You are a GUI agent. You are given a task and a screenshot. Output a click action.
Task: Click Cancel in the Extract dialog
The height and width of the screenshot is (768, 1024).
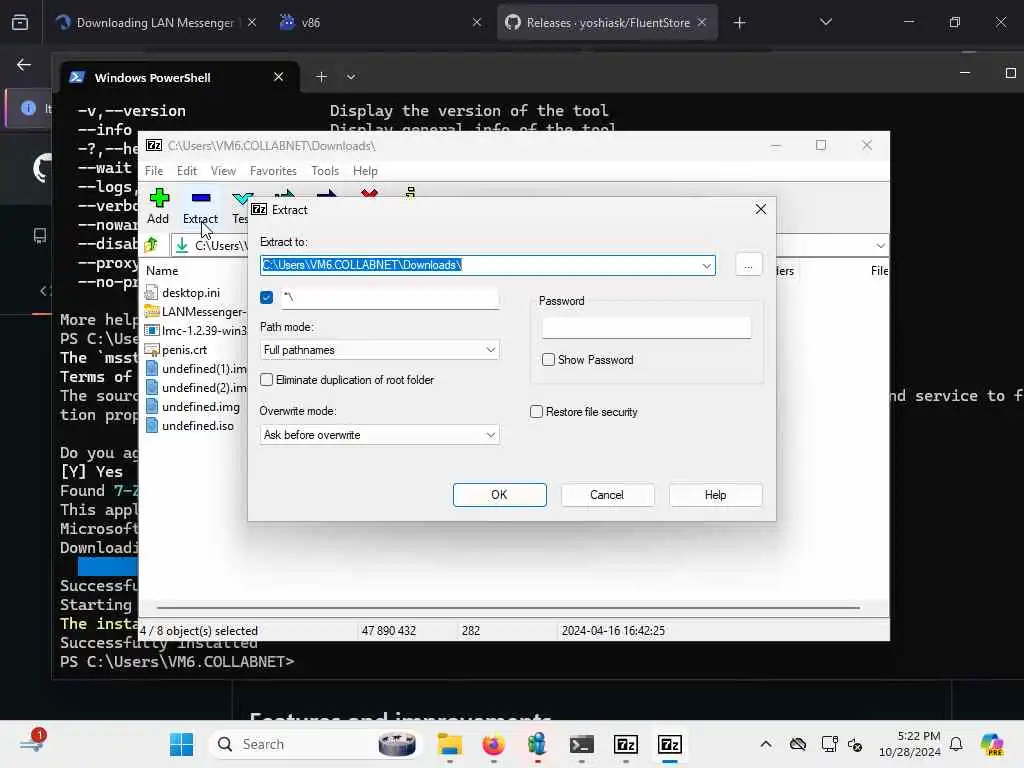tap(607, 495)
